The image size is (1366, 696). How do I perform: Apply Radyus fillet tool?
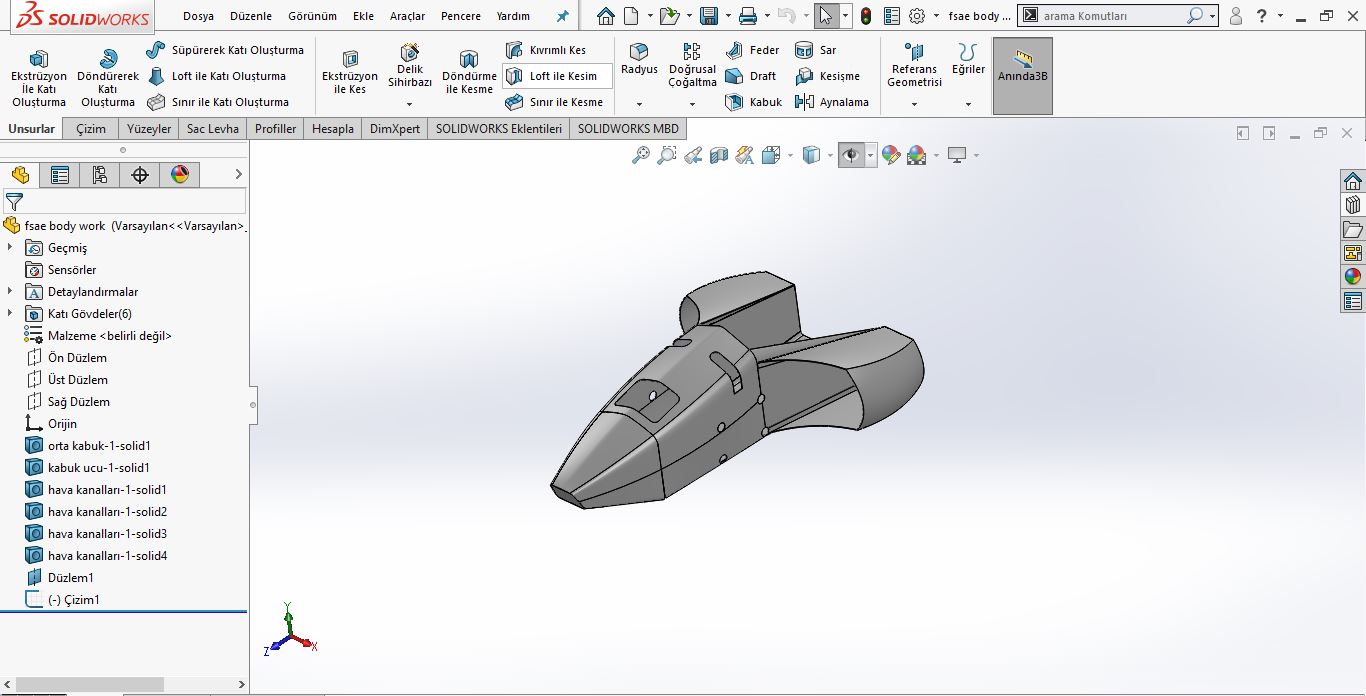(x=639, y=60)
